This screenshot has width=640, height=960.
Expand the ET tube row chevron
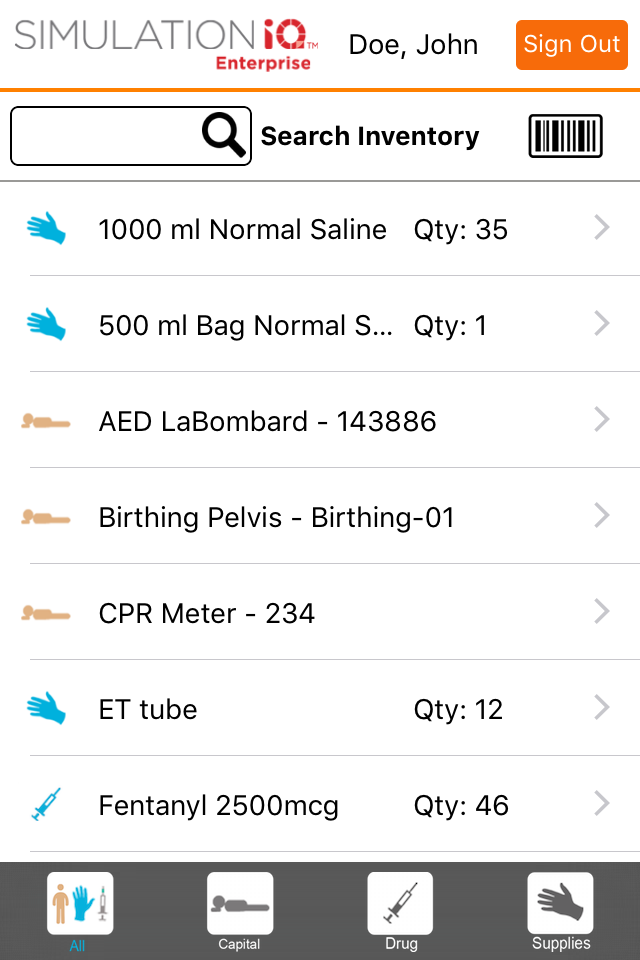(602, 707)
